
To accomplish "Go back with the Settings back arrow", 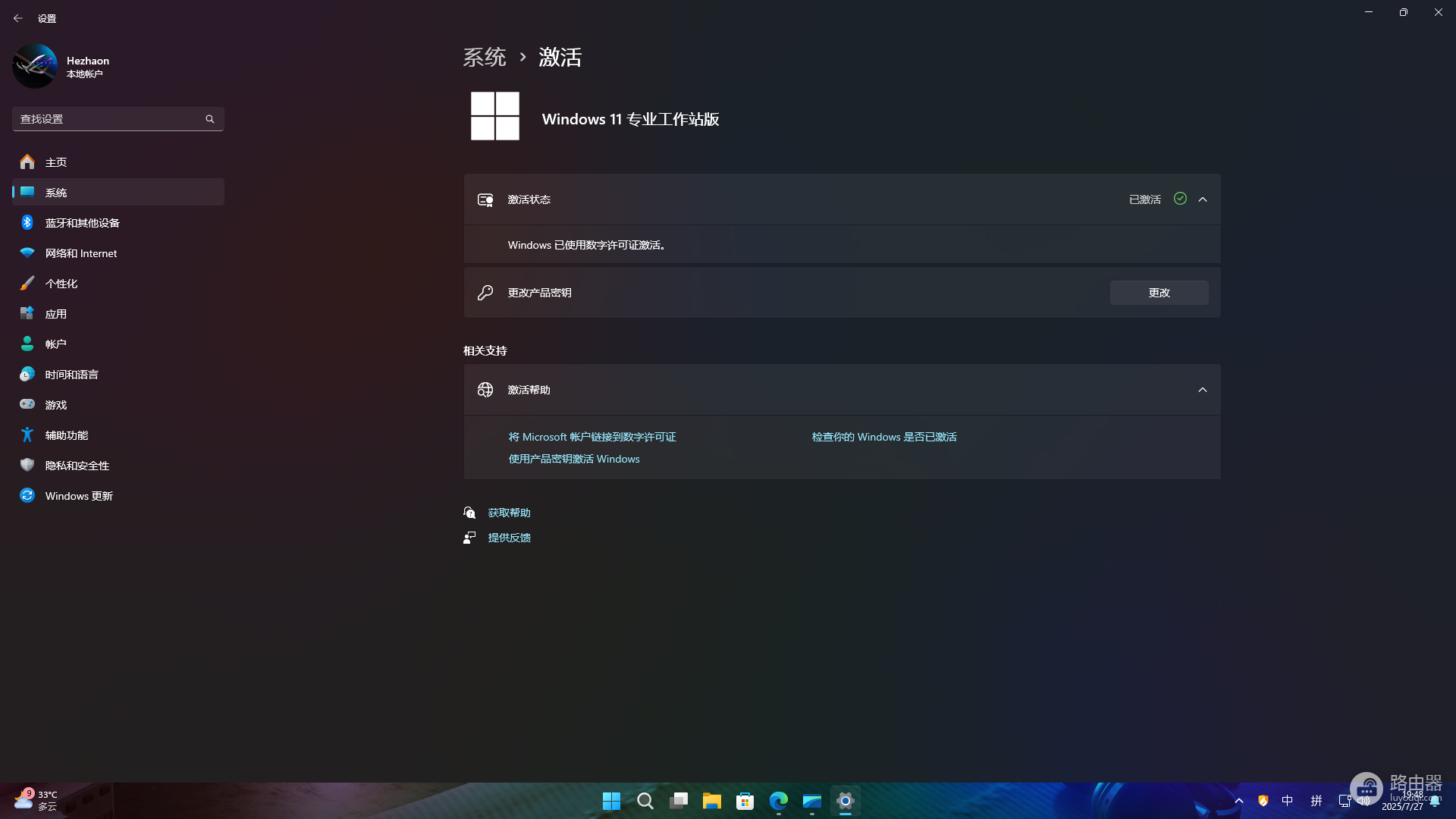I will click(18, 18).
